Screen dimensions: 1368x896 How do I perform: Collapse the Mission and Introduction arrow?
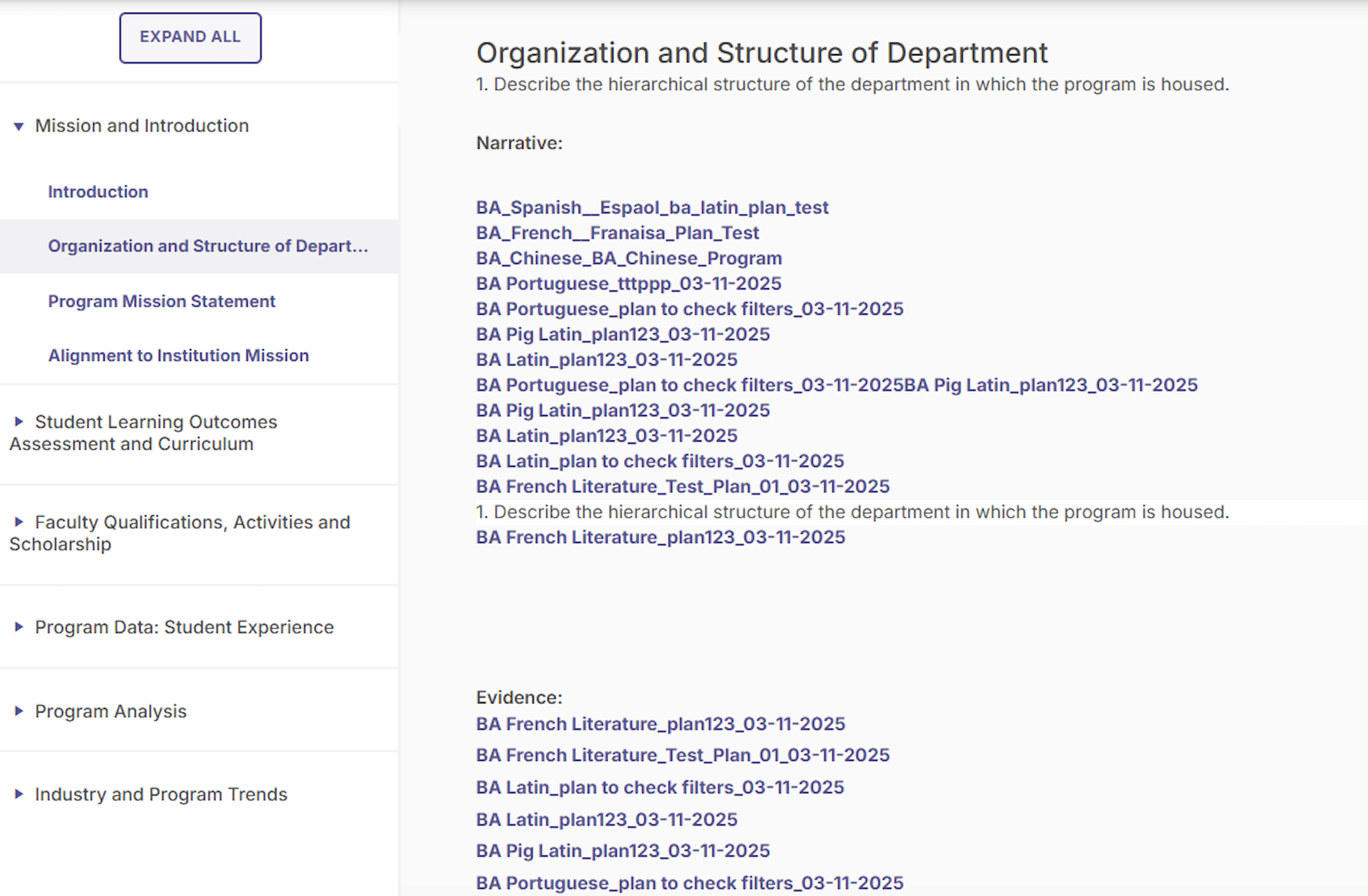click(x=19, y=126)
